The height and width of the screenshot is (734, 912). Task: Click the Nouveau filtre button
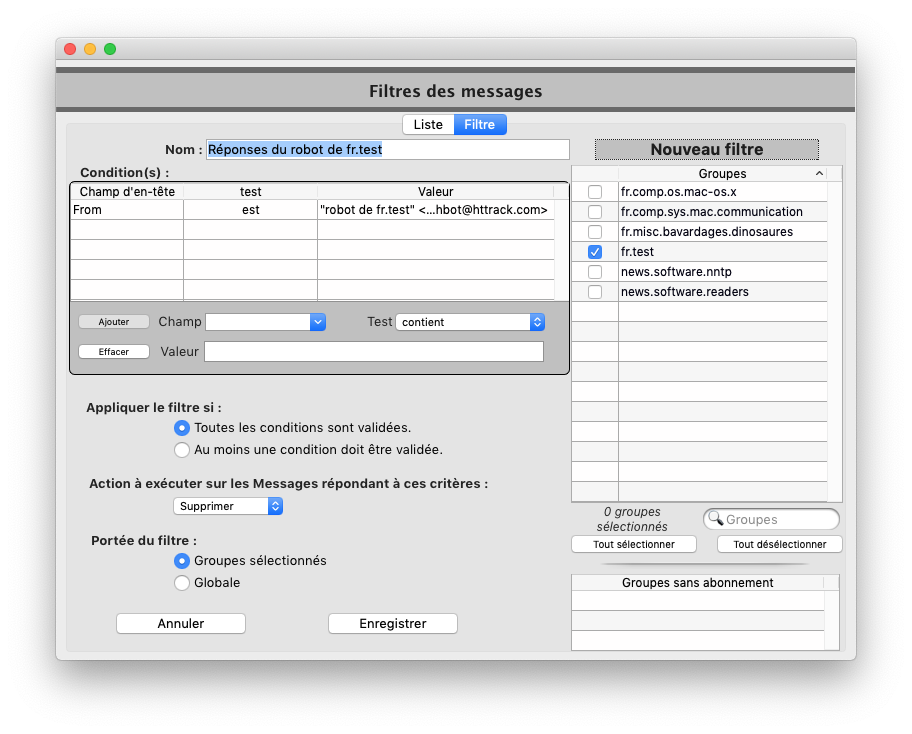(x=707, y=149)
